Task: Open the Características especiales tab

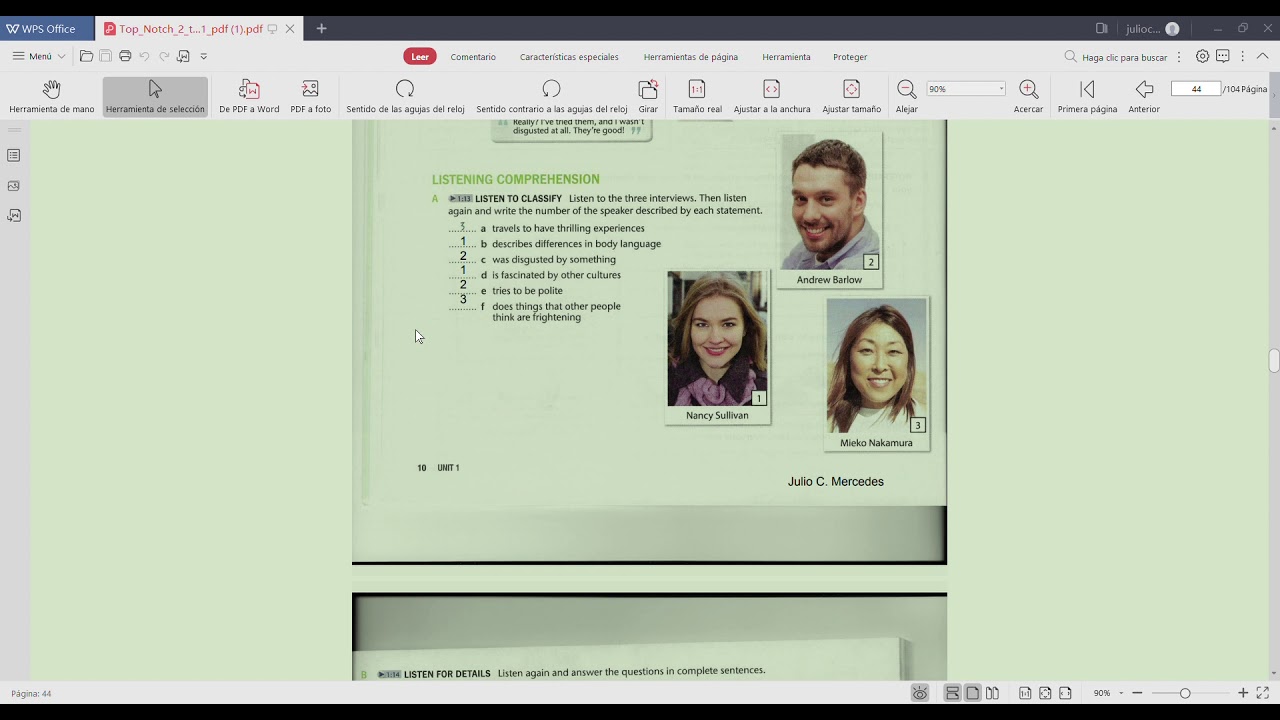Action: (x=569, y=57)
